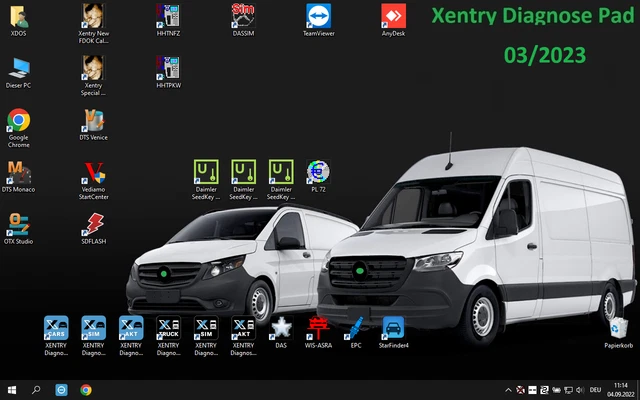This screenshot has height=400, width=640.
Task: Launch the HHTNFZ shortcut
Action: click(168, 20)
